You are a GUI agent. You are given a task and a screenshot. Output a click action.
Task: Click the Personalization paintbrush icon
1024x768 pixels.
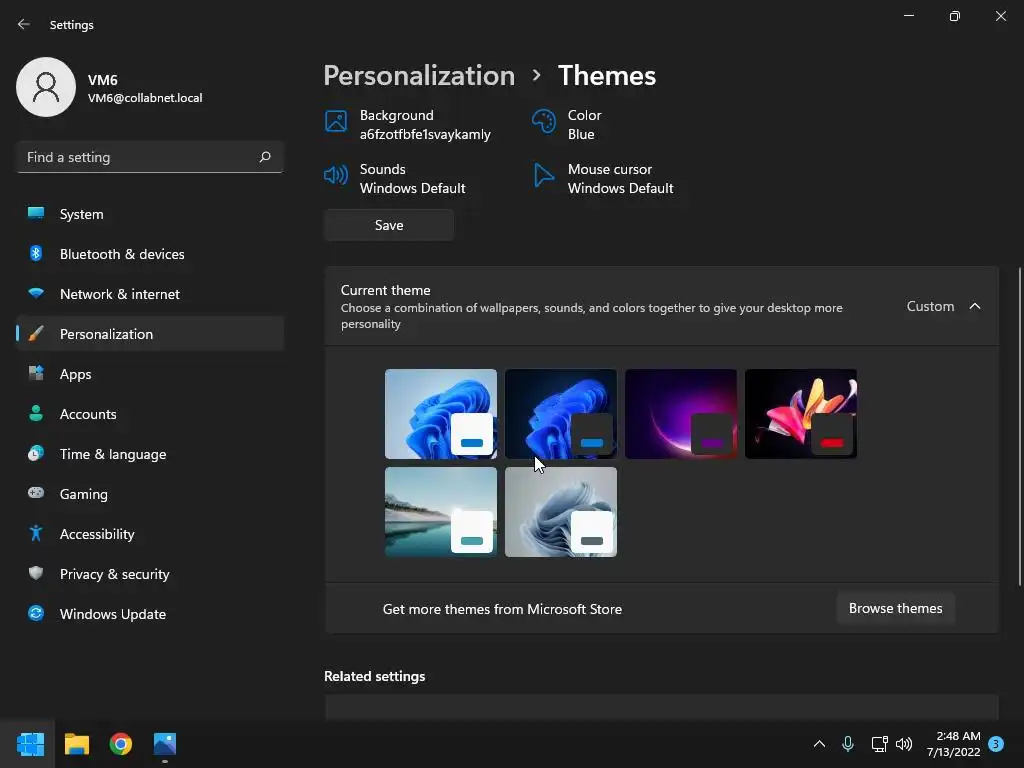[x=36, y=334]
